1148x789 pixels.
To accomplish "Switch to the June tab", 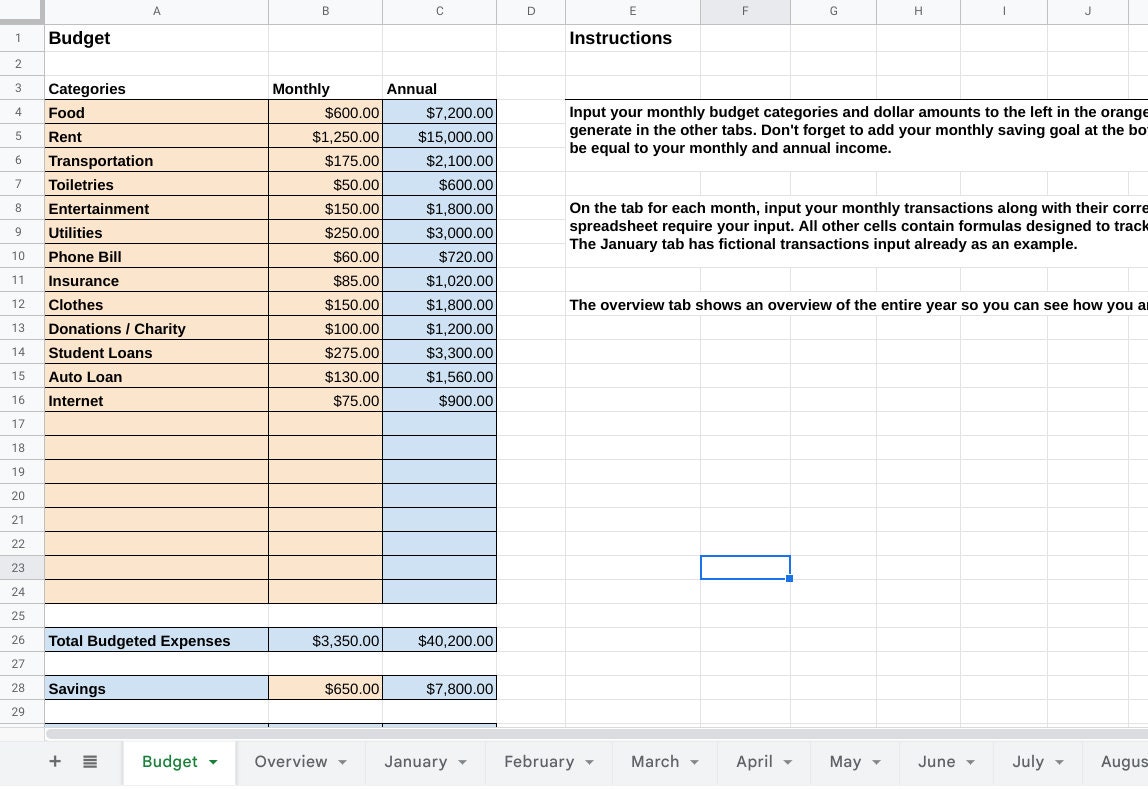I will tap(937, 761).
